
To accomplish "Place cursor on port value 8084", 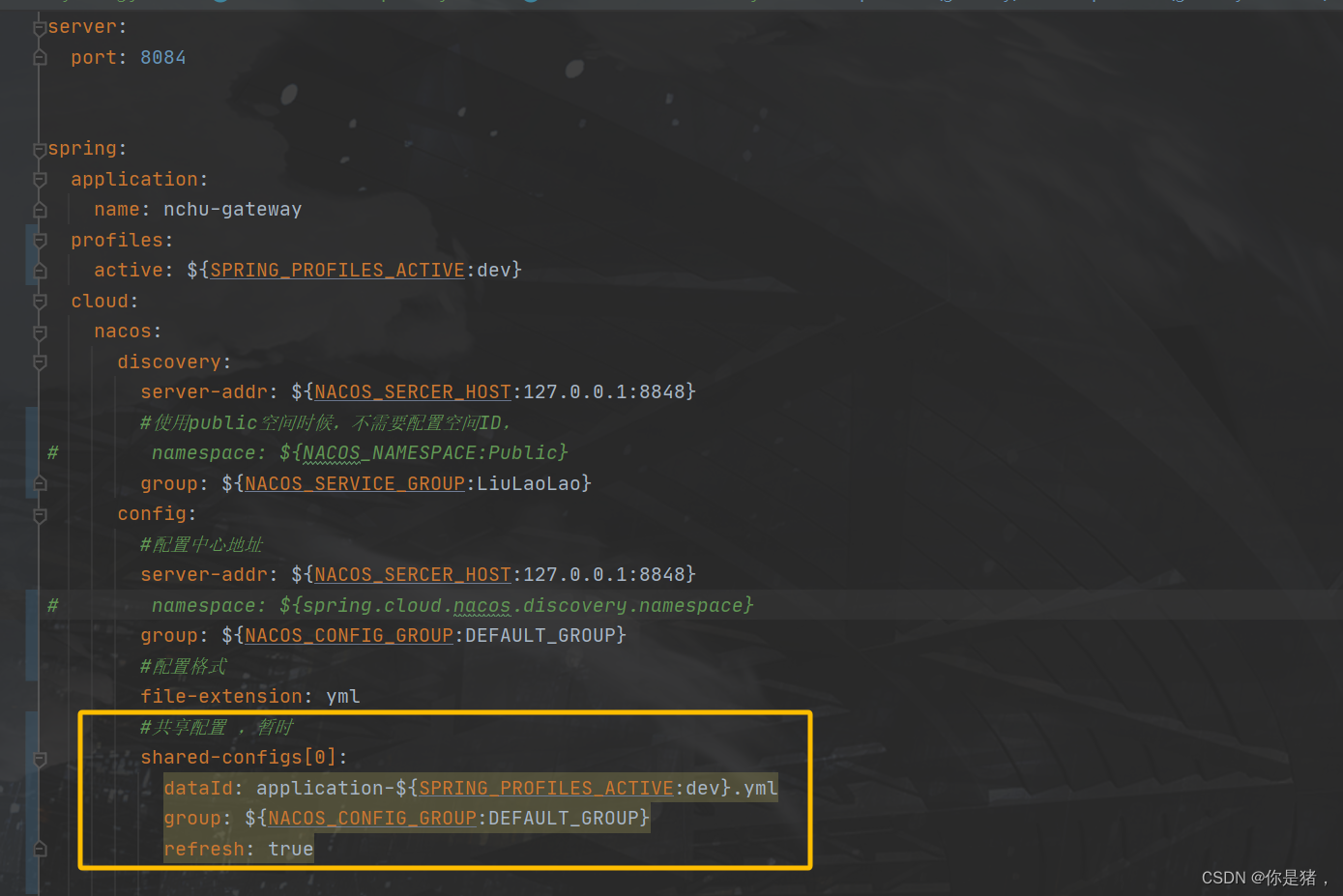I will (163, 58).
